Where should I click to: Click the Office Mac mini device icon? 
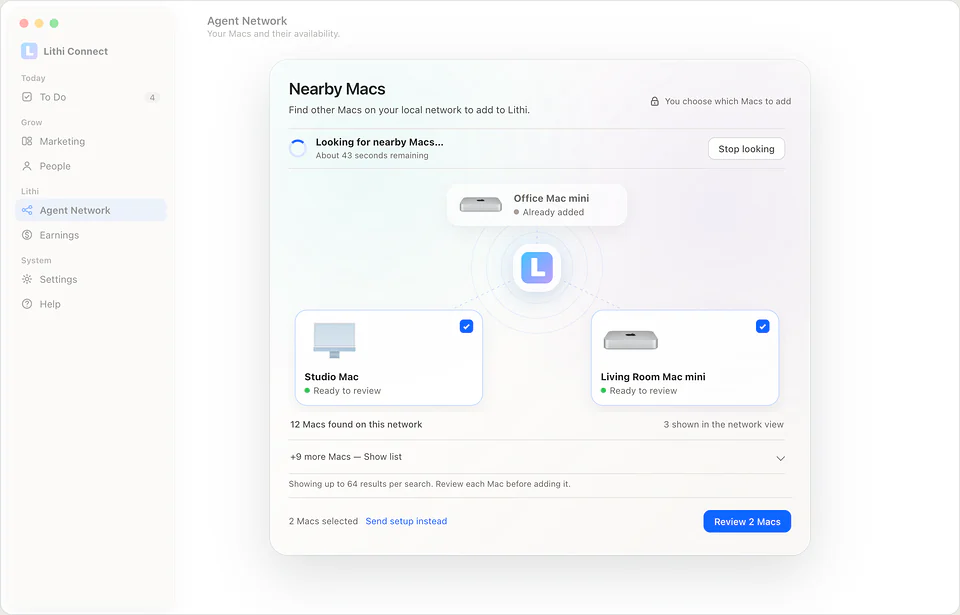pos(481,205)
